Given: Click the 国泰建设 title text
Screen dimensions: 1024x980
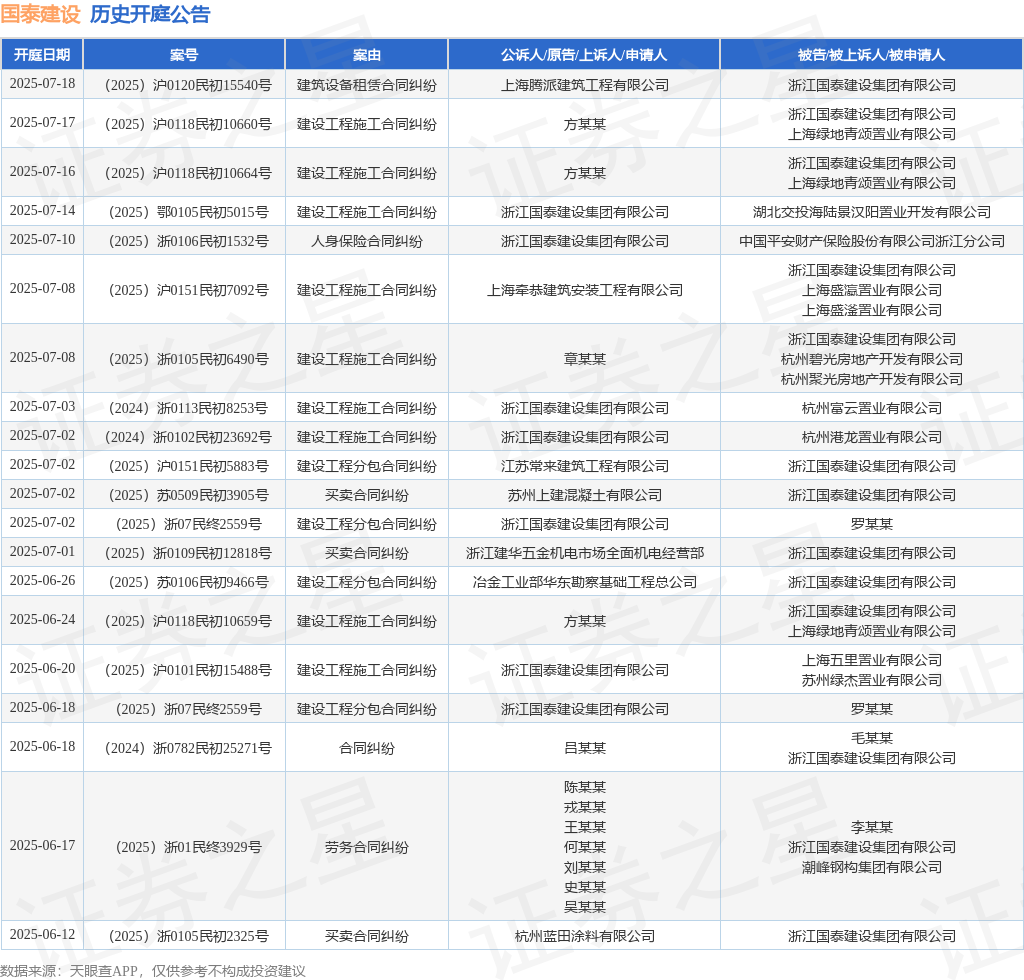Looking at the screenshot, I should [x=40, y=14].
